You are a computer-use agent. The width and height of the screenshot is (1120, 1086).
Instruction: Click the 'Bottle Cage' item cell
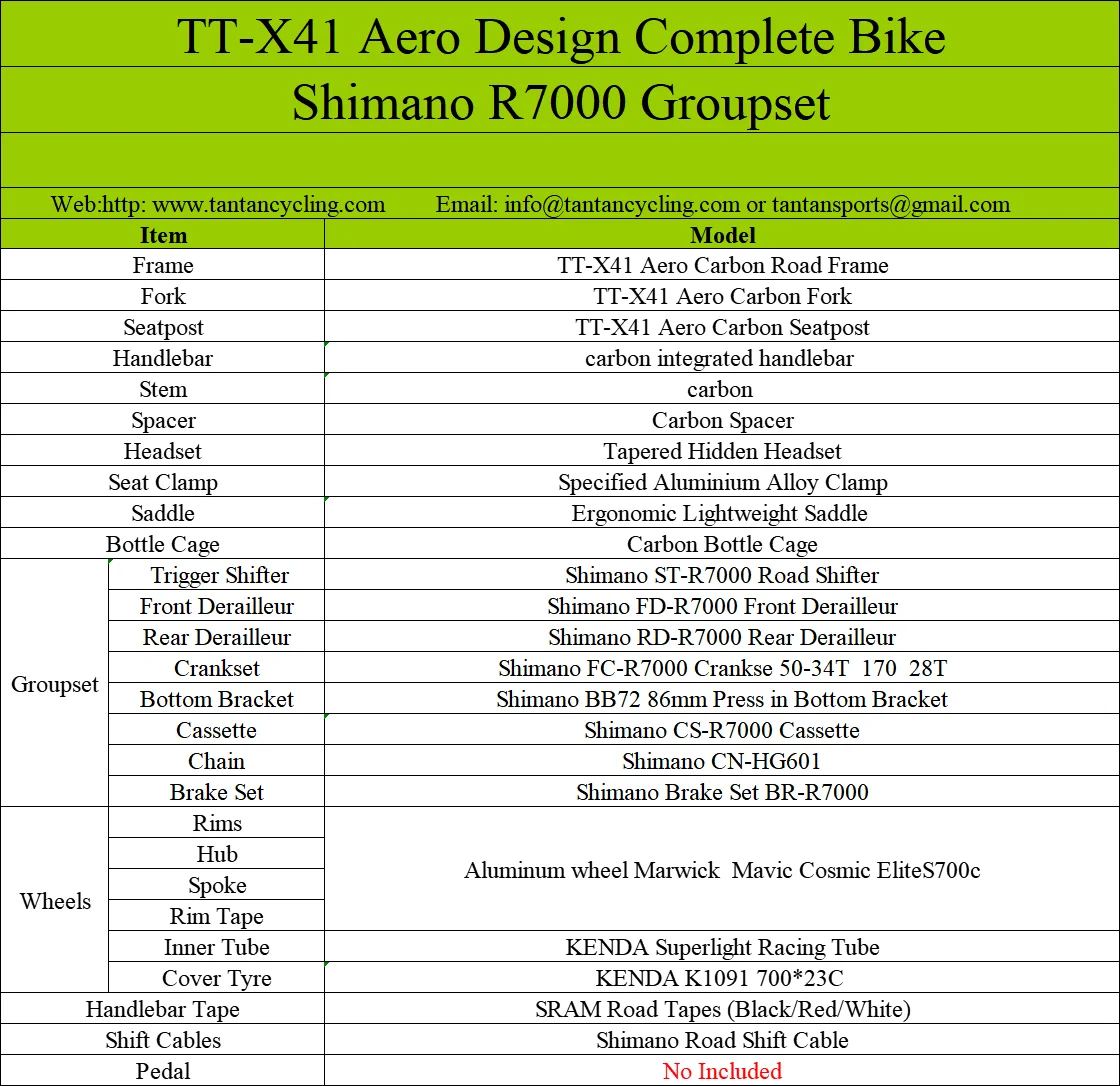(162, 544)
